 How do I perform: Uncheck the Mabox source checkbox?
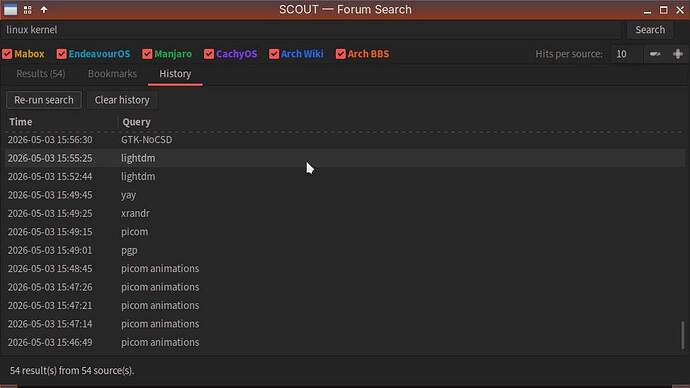[x=7, y=54]
